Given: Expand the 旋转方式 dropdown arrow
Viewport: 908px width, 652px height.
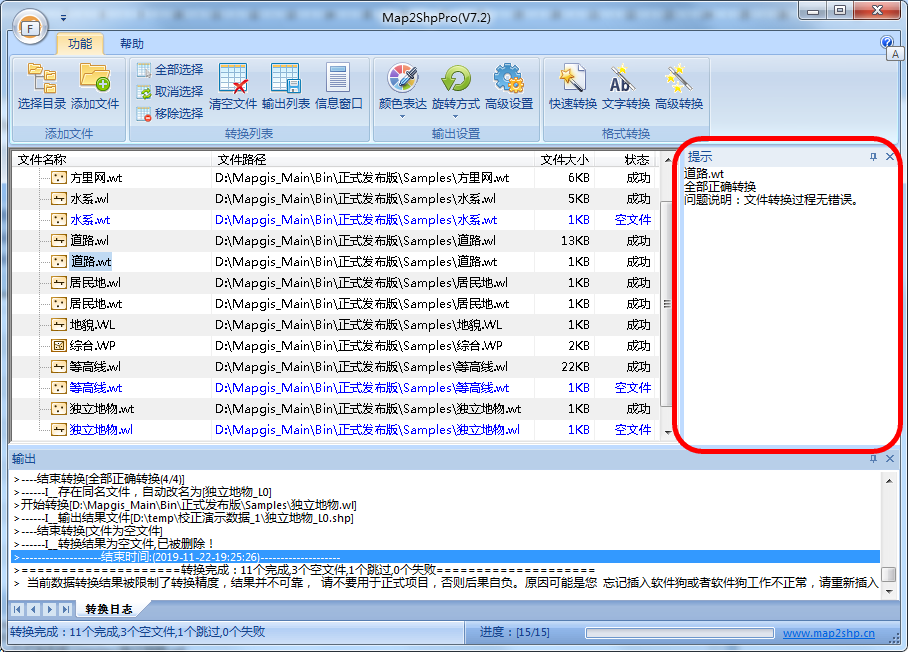Looking at the screenshot, I should 456,116.
